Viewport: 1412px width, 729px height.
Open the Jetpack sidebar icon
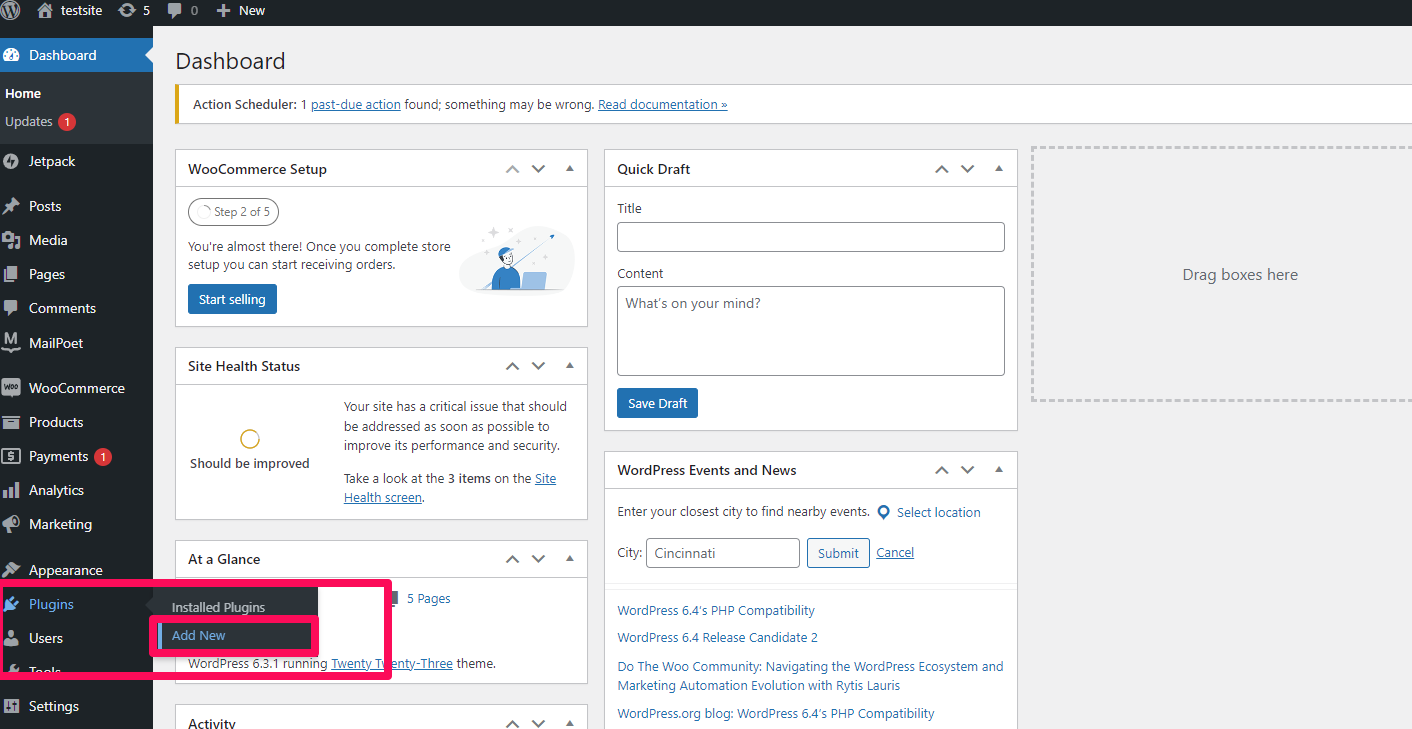12,161
